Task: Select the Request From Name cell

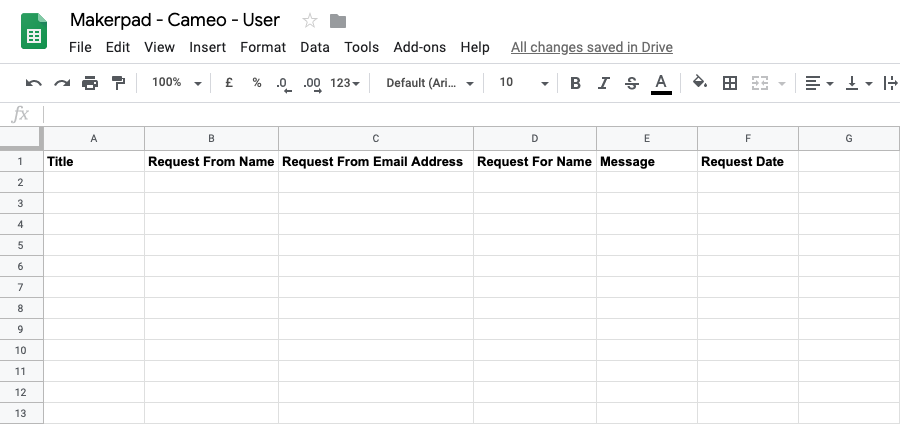Action: click(211, 161)
